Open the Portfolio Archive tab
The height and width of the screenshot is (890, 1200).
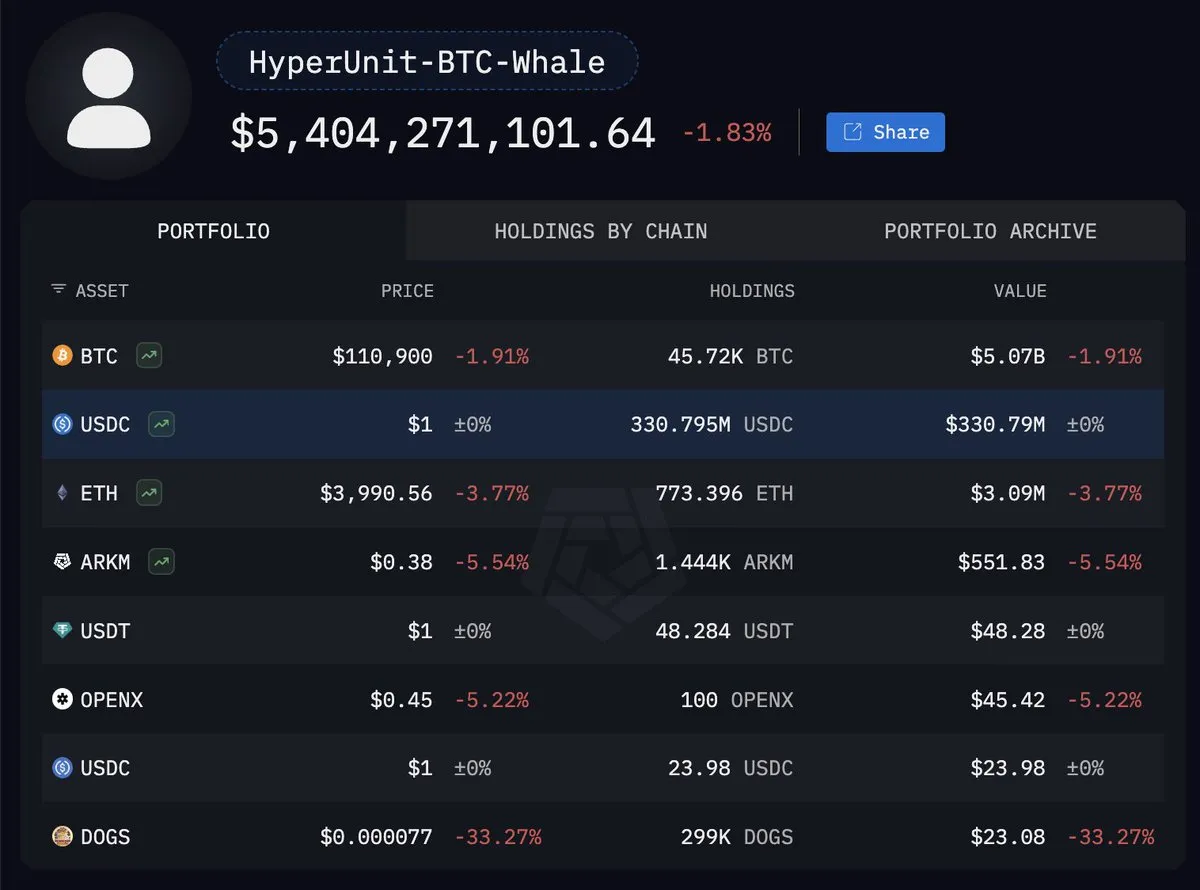[990, 231]
